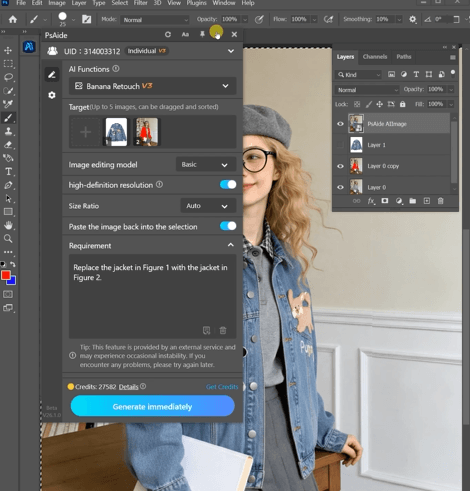Click the red foreground color swatch
Viewport: 470px width, 491px height.
(5, 275)
